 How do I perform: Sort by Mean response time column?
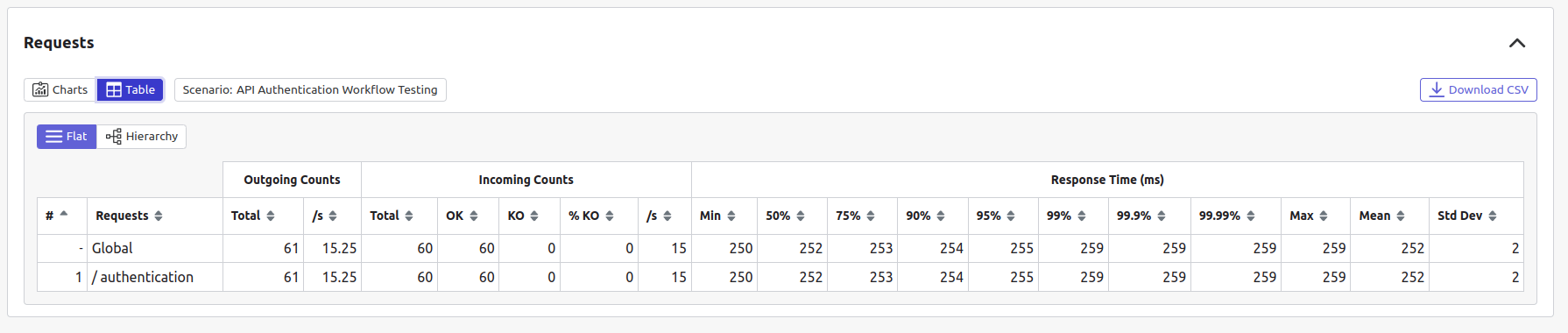pyautogui.click(x=1389, y=216)
